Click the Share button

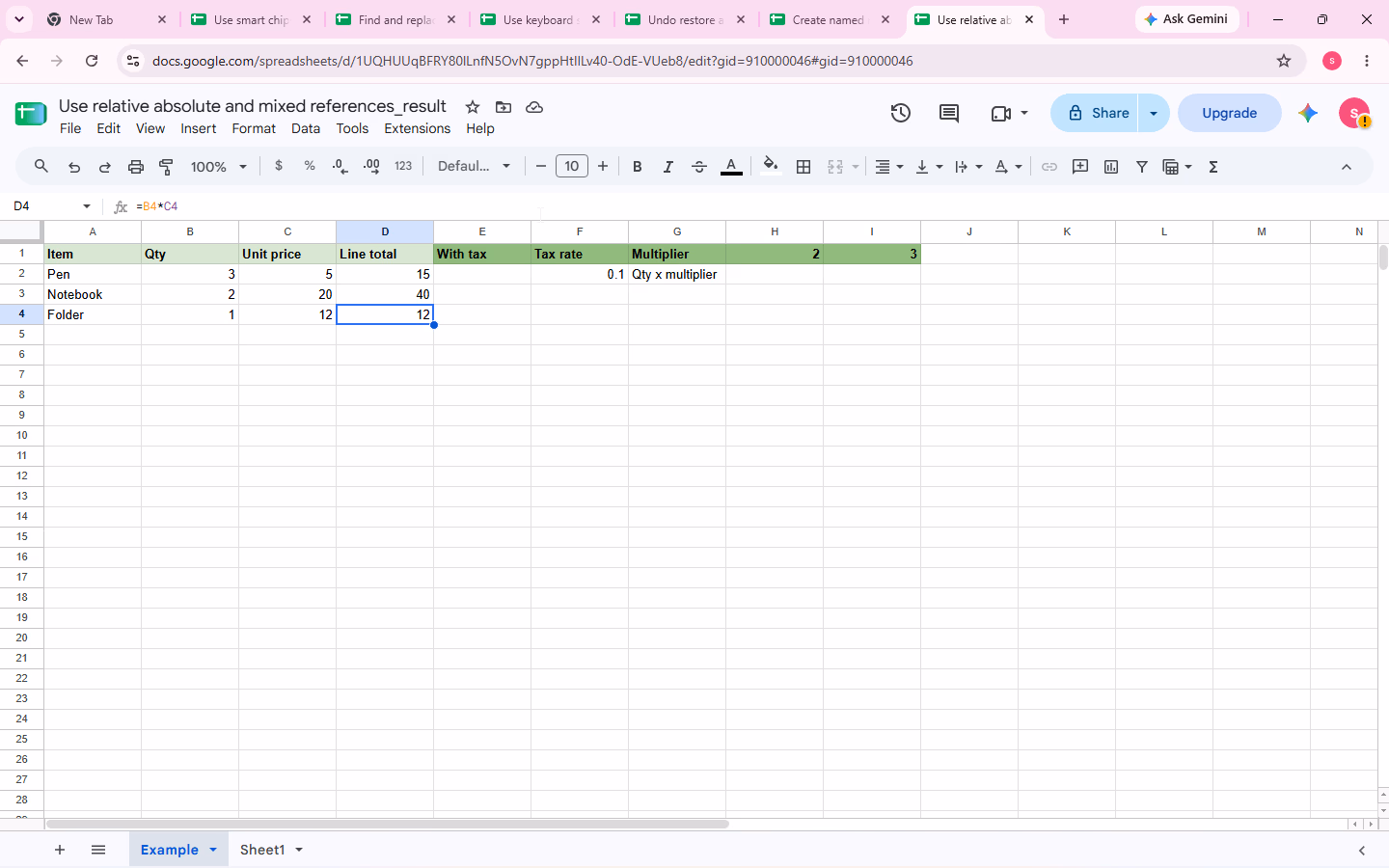pos(1096,113)
